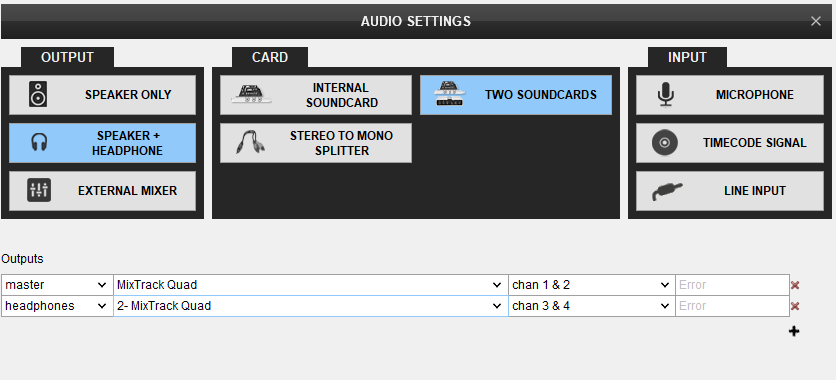Viewport: 836px width, 380px height.
Task: Delete the headphones output row with red X
Action: [795, 306]
